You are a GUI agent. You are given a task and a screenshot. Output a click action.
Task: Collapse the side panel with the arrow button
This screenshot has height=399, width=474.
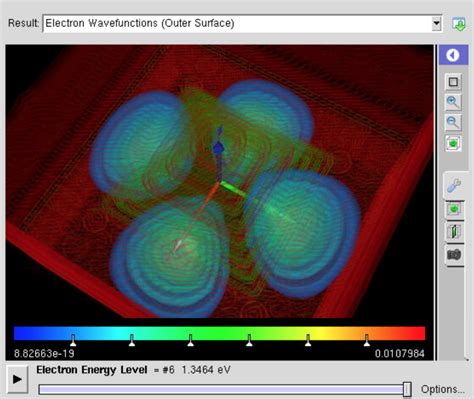[453, 55]
